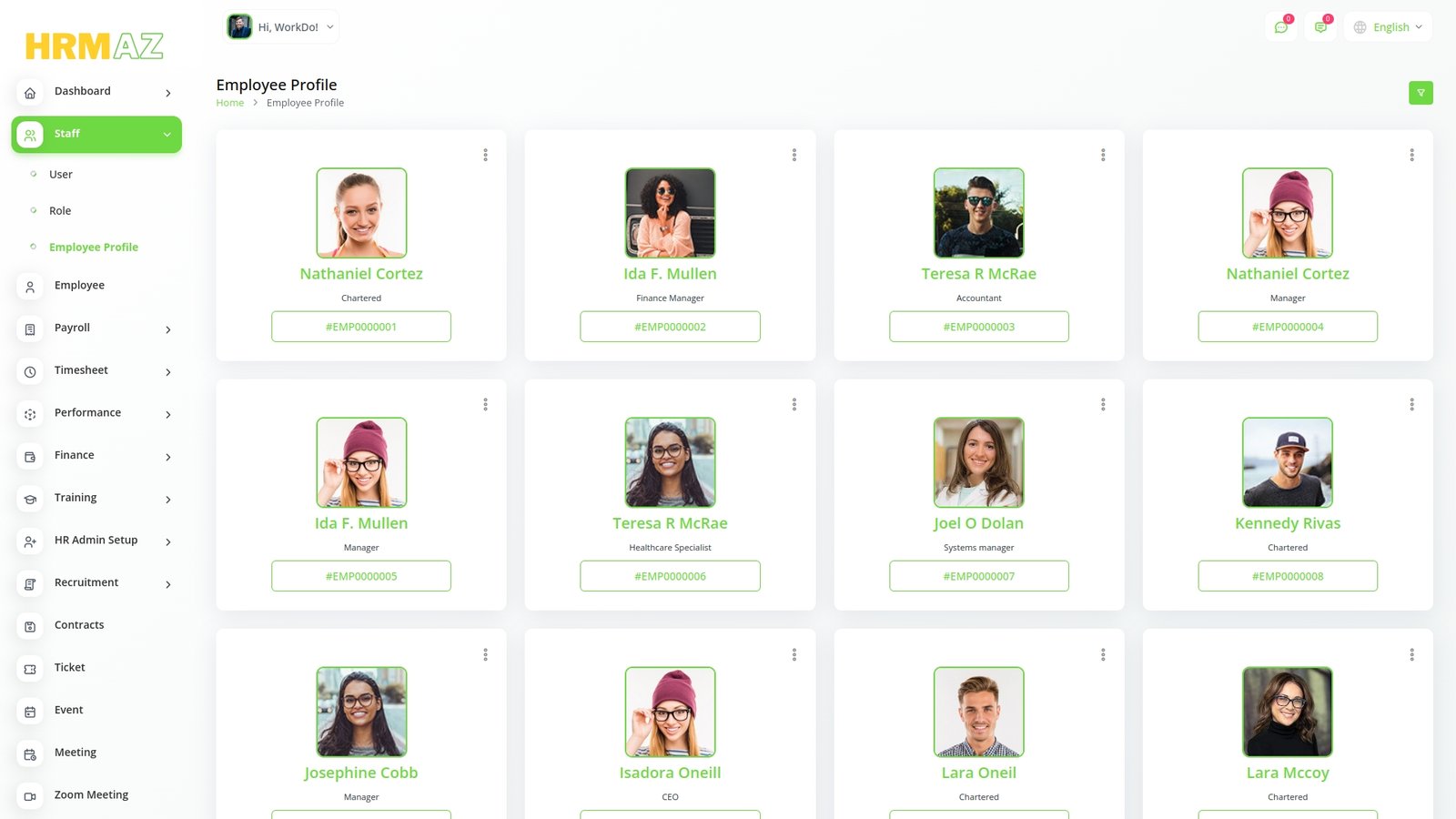Viewport: 1456px width, 819px height.
Task: Open the notifications message icon beside language
Action: click(1320, 27)
